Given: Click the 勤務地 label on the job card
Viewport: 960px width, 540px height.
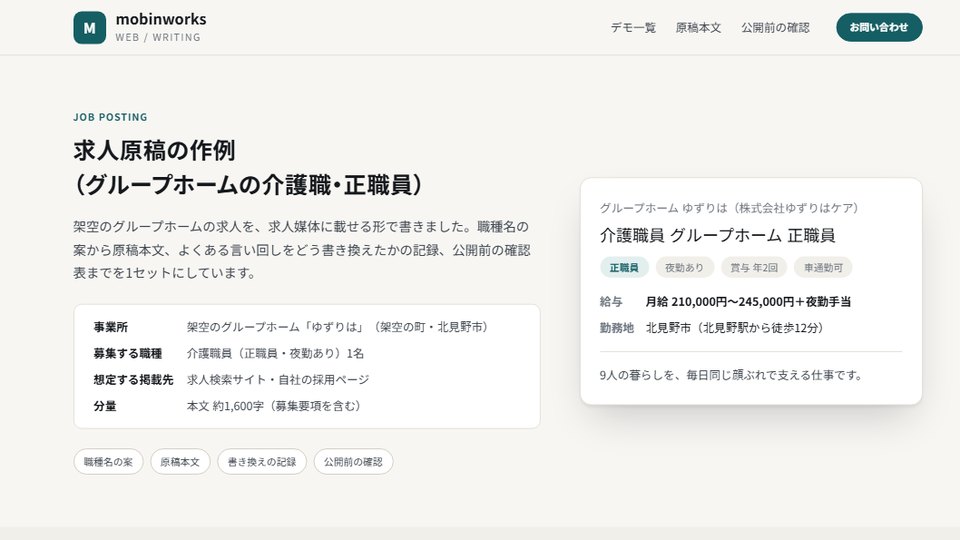Looking at the screenshot, I should (x=617, y=328).
